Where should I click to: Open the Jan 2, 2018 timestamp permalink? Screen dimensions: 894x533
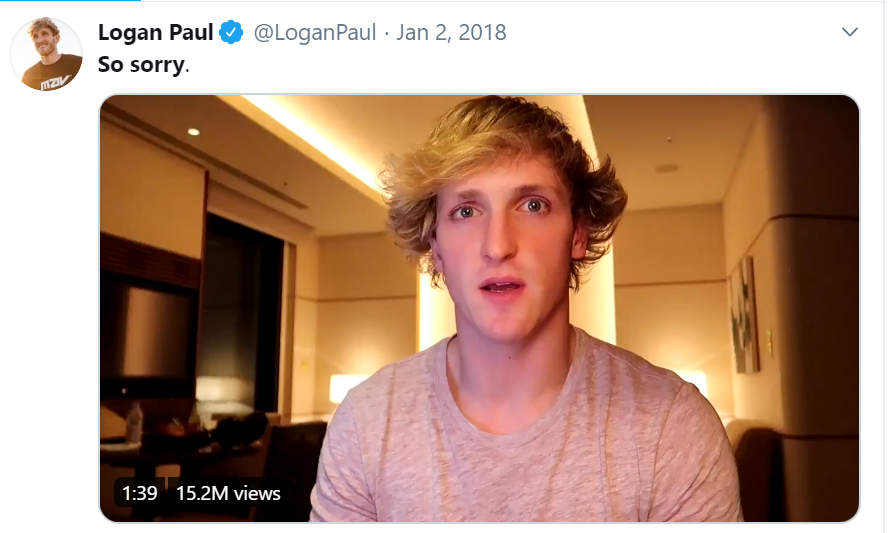point(451,32)
